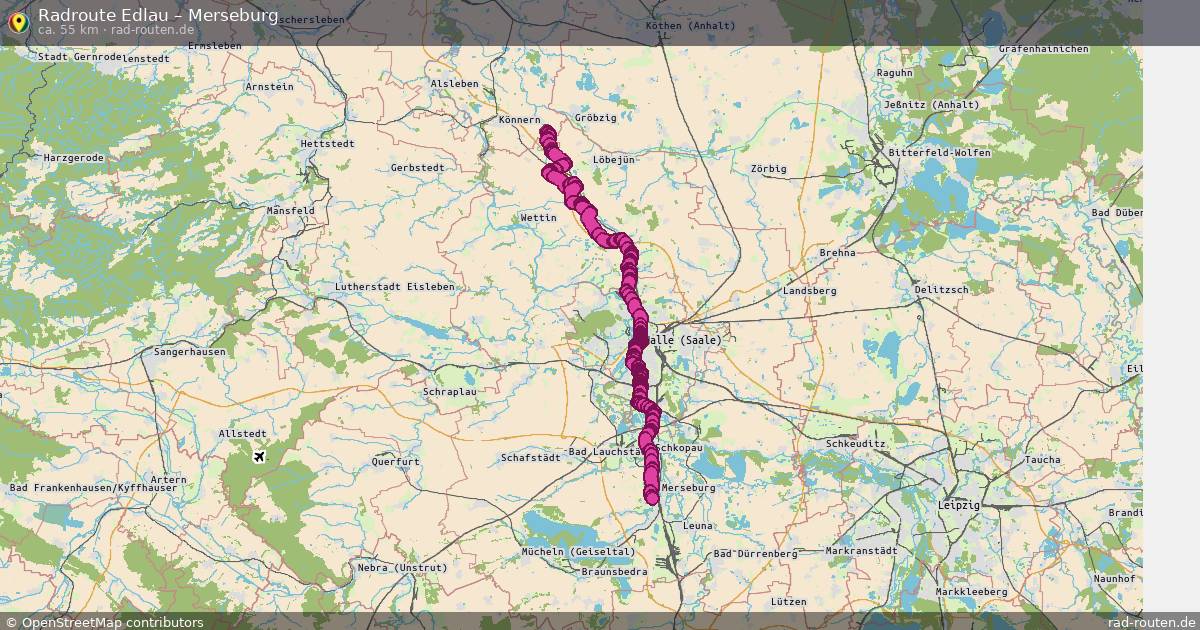Open the Radroute Edlau – Merseburg title

tap(158, 14)
